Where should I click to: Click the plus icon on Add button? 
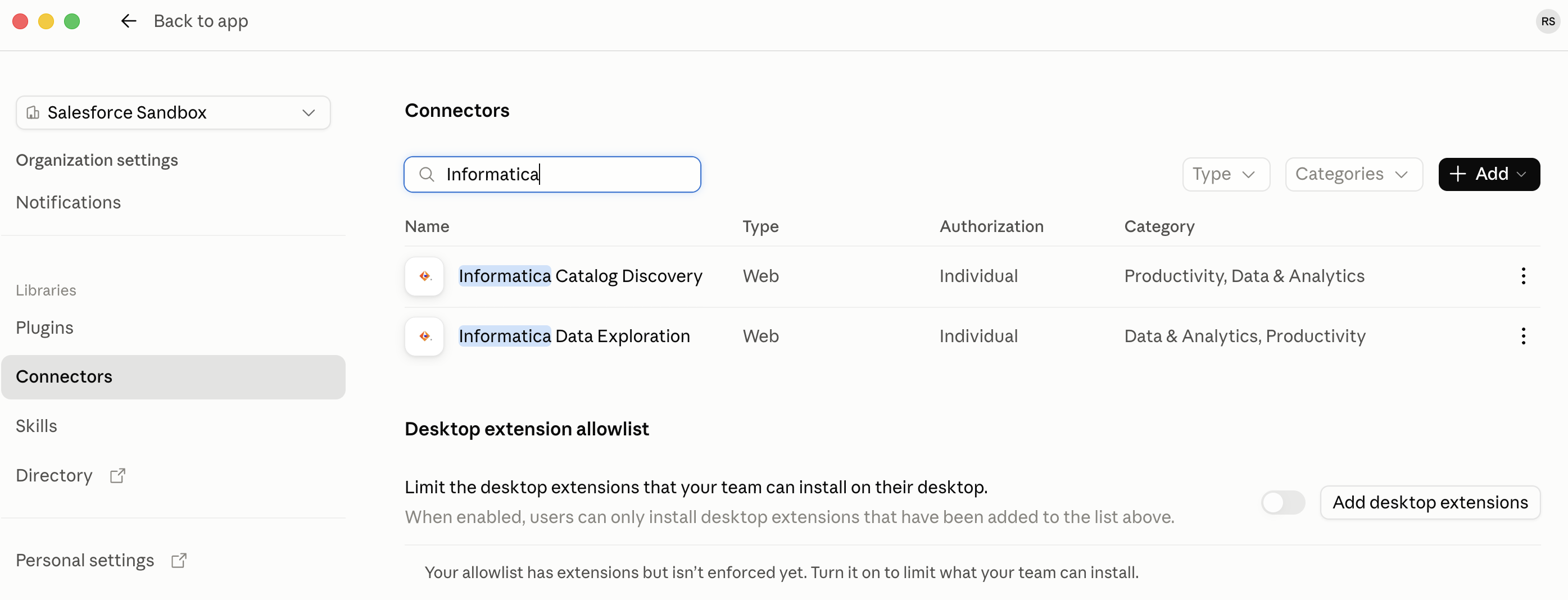[1457, 174]
